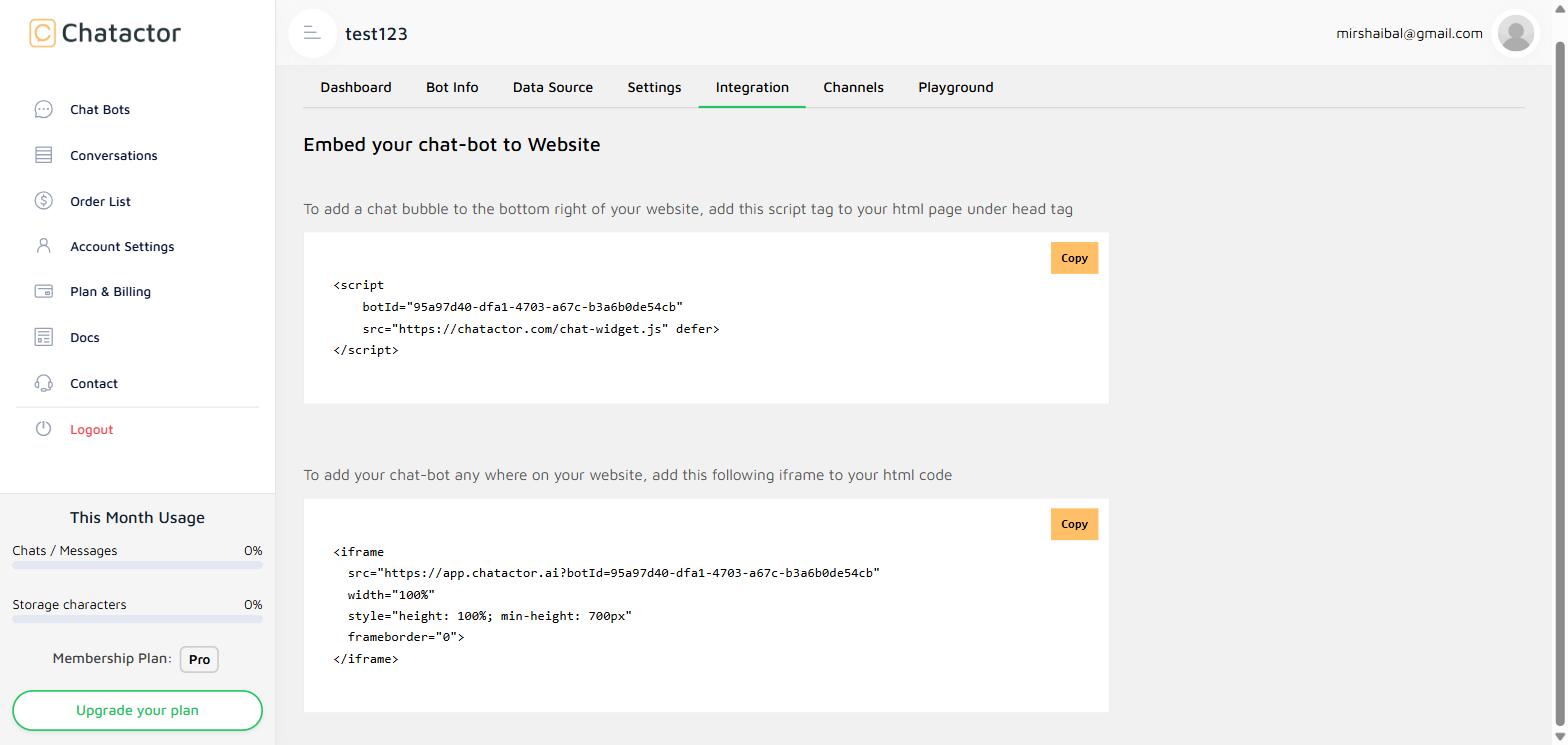Click the chat bubble script instruction text

[x=688, y=209]
